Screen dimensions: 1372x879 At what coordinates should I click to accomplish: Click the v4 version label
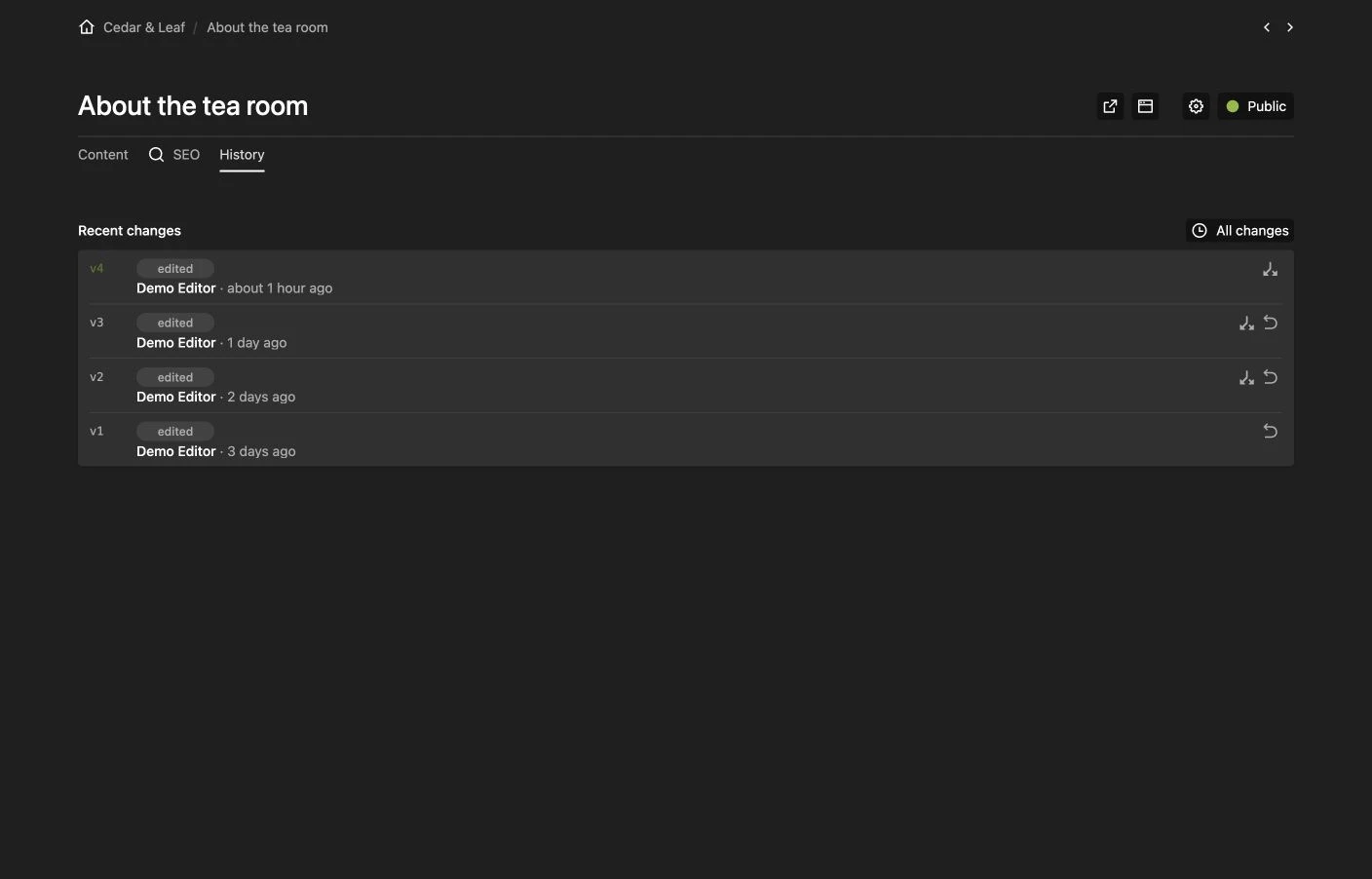(96, 268)
